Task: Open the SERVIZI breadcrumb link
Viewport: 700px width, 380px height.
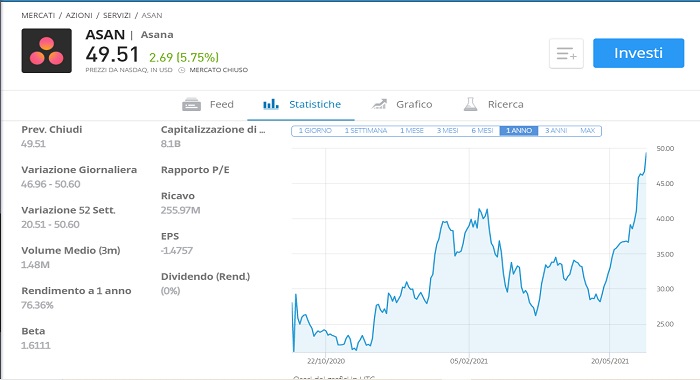Action: click(x=117, y=16)
